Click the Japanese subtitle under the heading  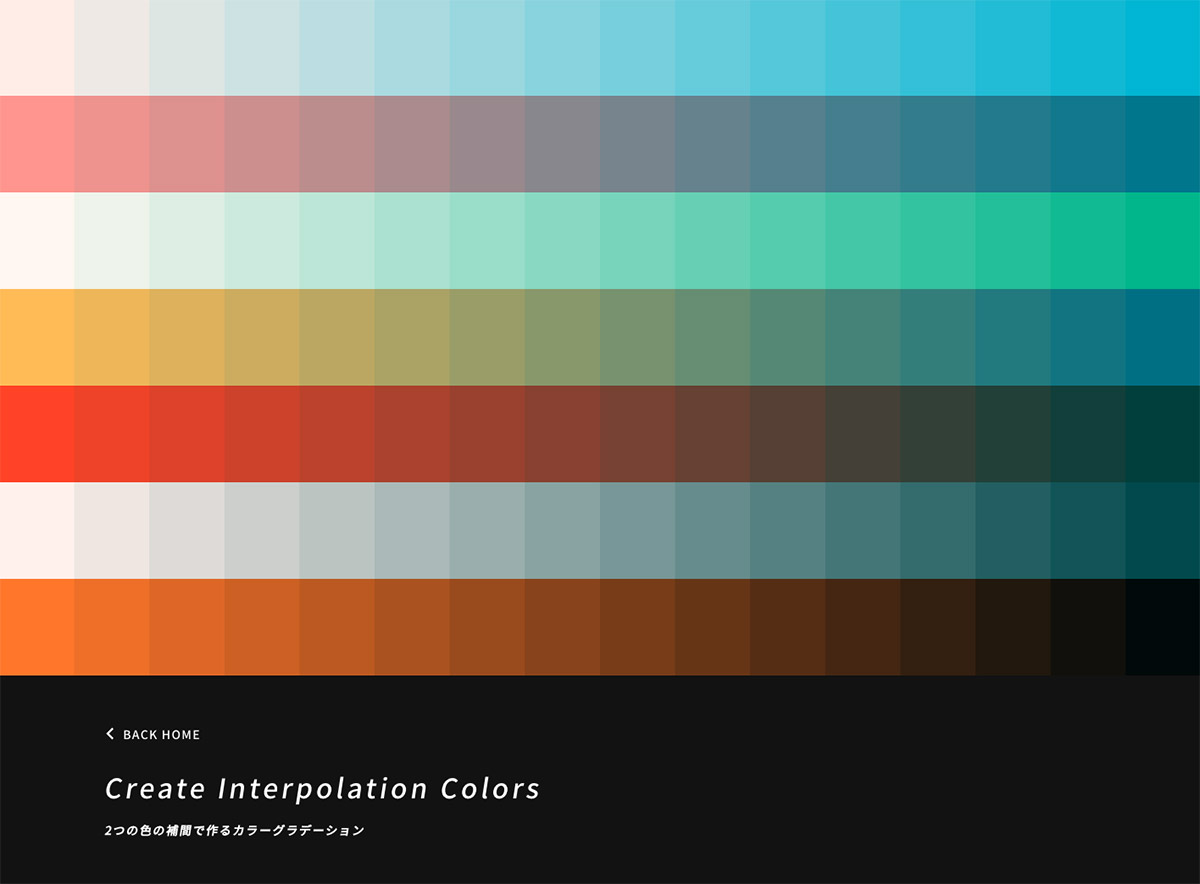pos(234,831)
